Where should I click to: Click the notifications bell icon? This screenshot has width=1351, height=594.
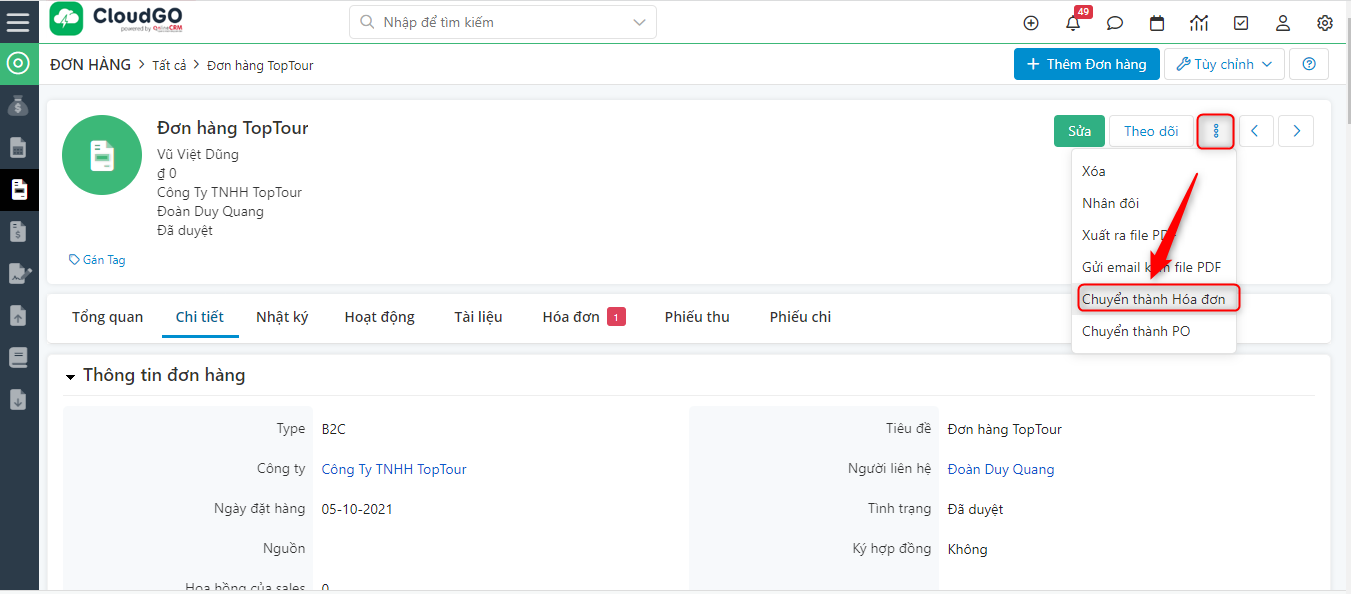tap(1073, 23)
